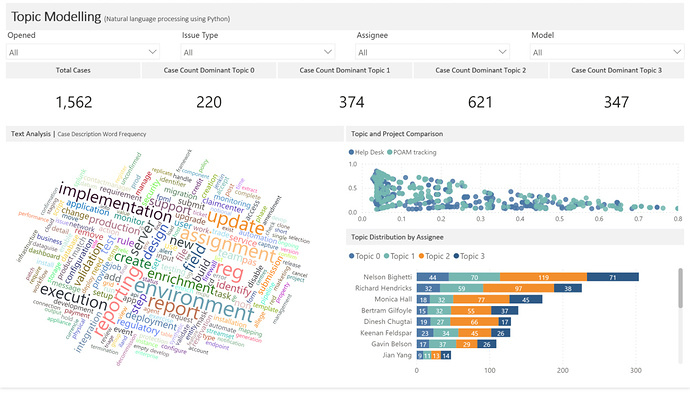The width and height of the screenshot is (690, 393).
Task: Click the Topic Modelling dashboard title
Action: 56,17
